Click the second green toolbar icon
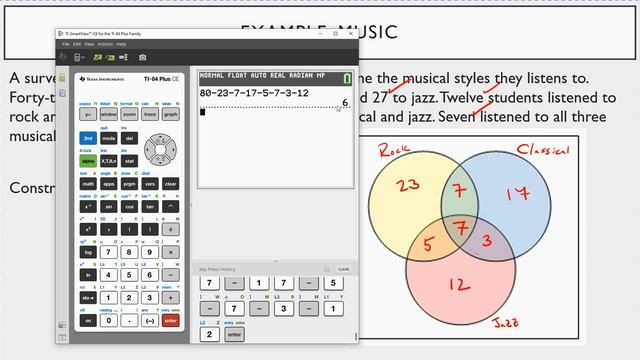Viewport: 640px width, 360px height. point(110,58)
